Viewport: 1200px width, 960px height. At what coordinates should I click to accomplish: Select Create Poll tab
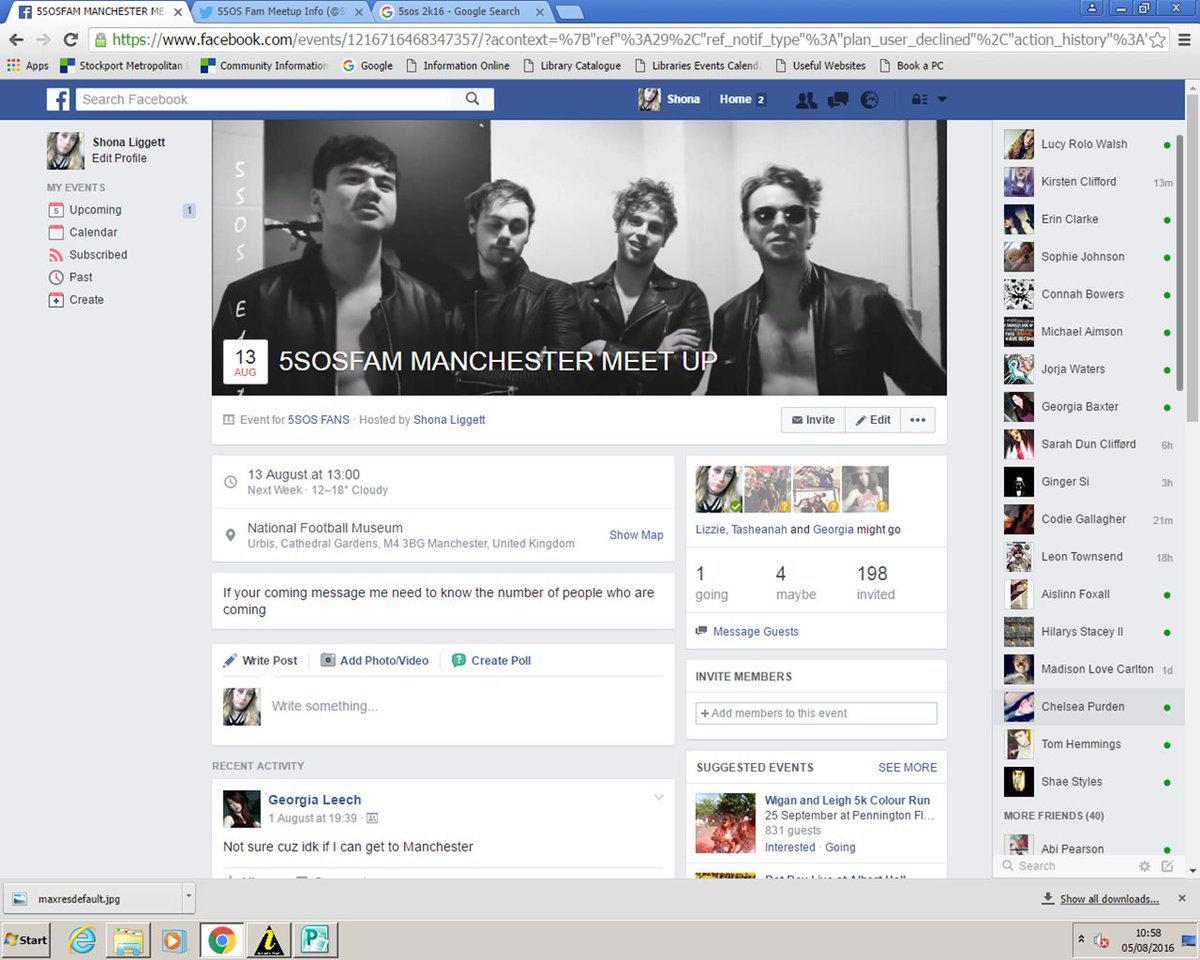(x=491, y=660)
